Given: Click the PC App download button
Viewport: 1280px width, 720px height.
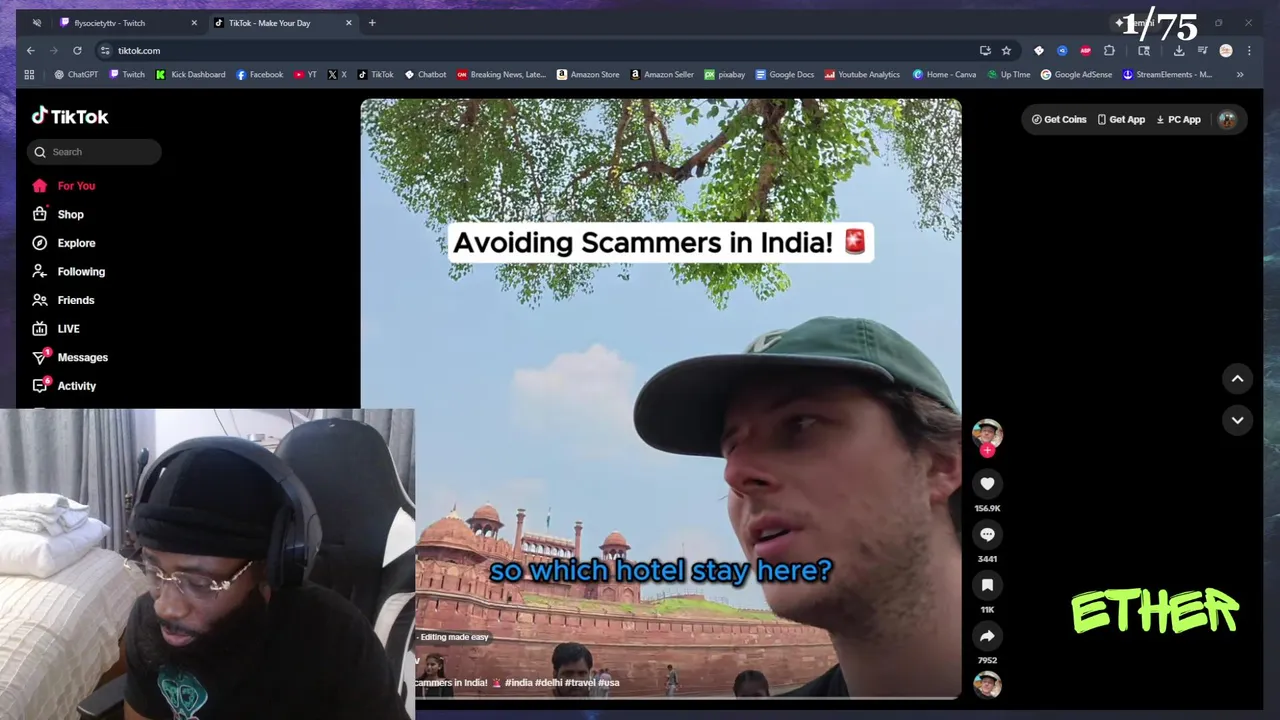Looking at the screenshot, I should [x=1178, y=120].
